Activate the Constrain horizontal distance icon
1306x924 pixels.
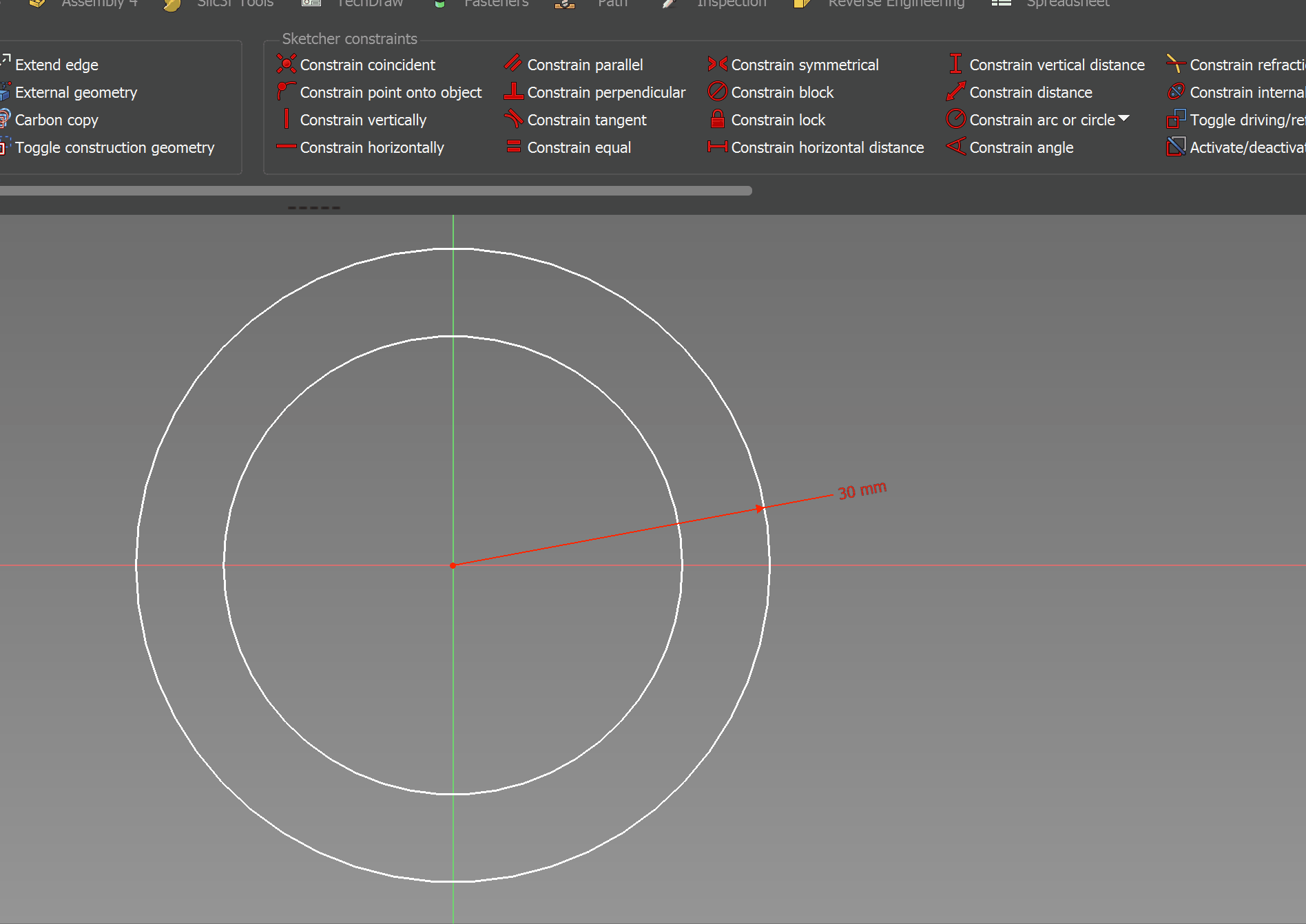(717, 147)
